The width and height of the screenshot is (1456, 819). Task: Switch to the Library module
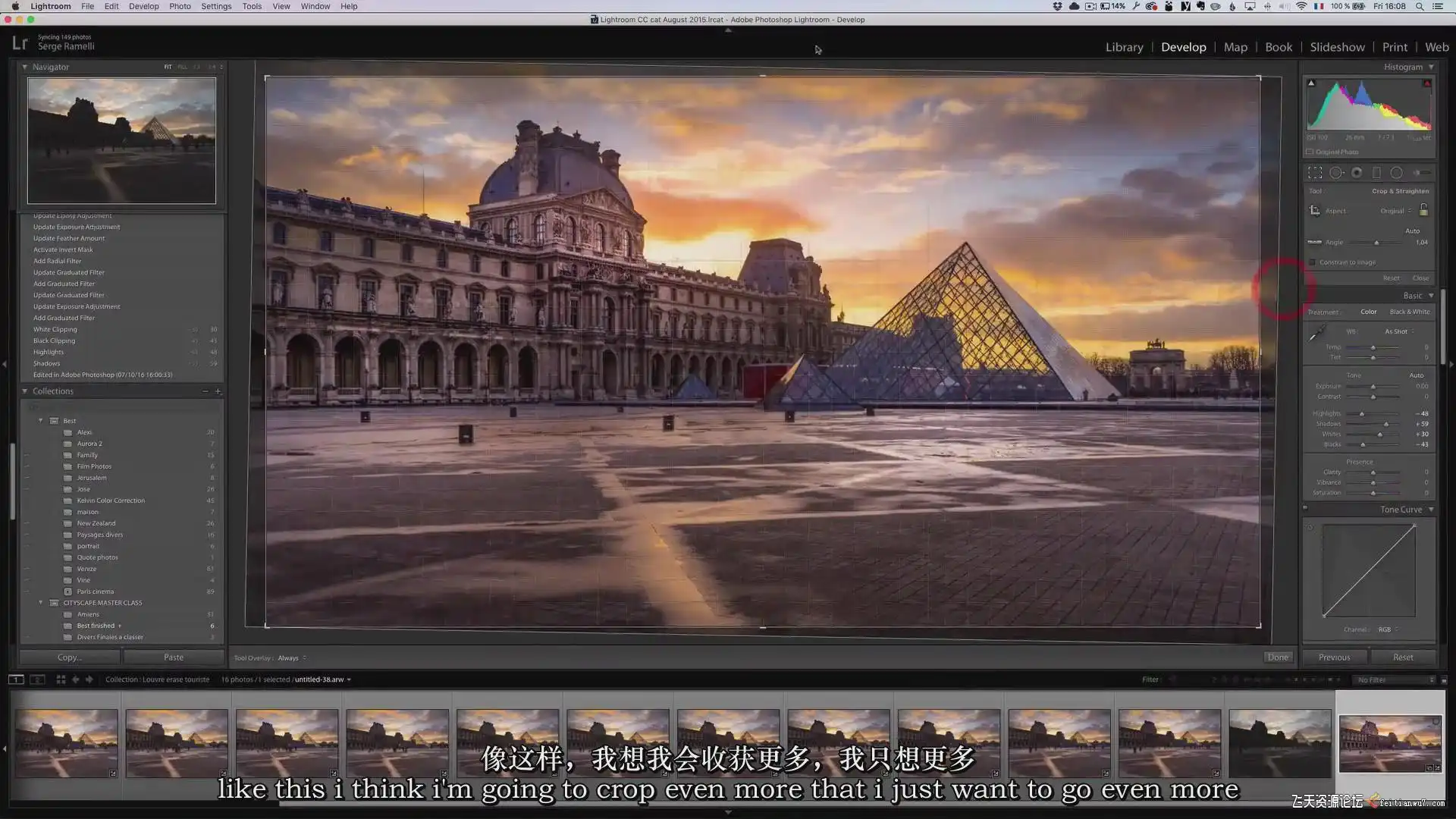(x=1124, y=47)
